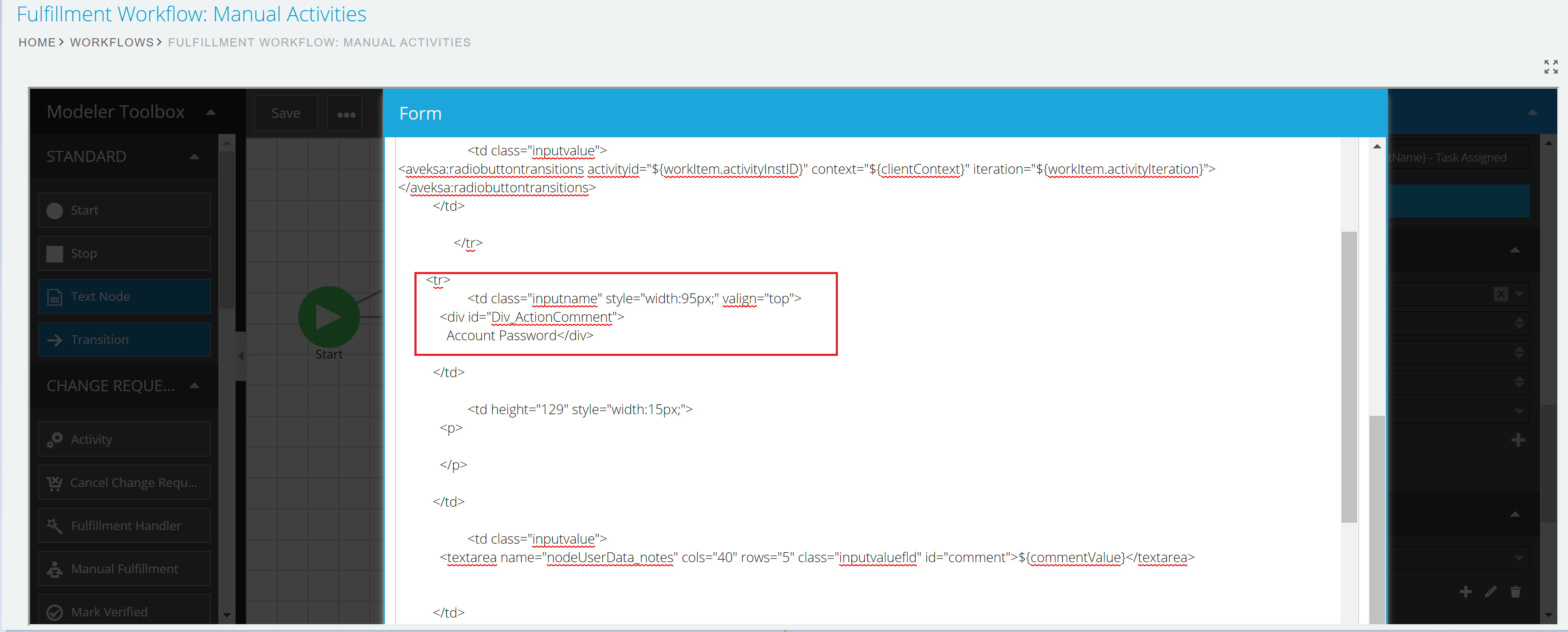
Task: Collapse the STANDARD toolbox section
Action: click(x=194, y=157)
